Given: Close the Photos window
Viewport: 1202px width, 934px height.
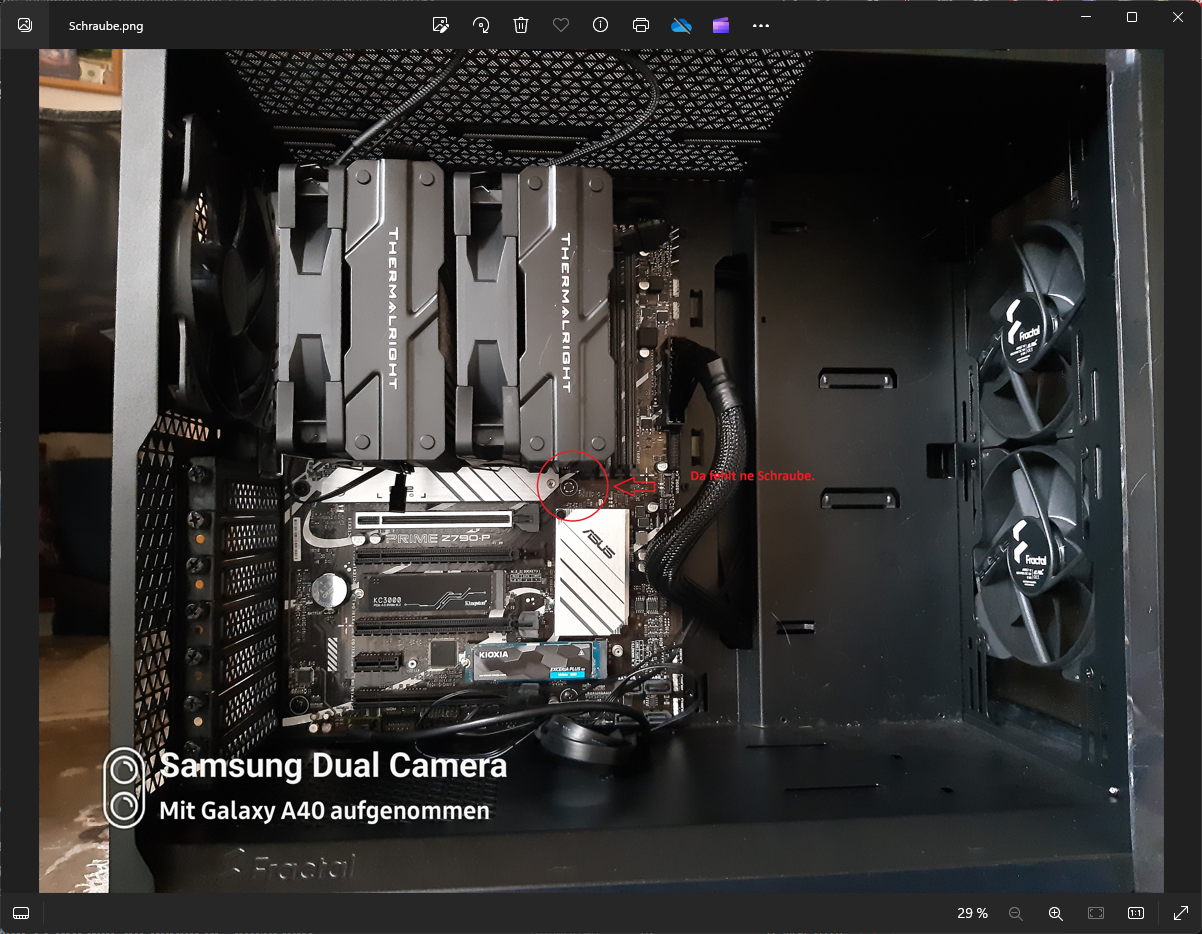Looking at the screenshot, I should pos(1178,17).
